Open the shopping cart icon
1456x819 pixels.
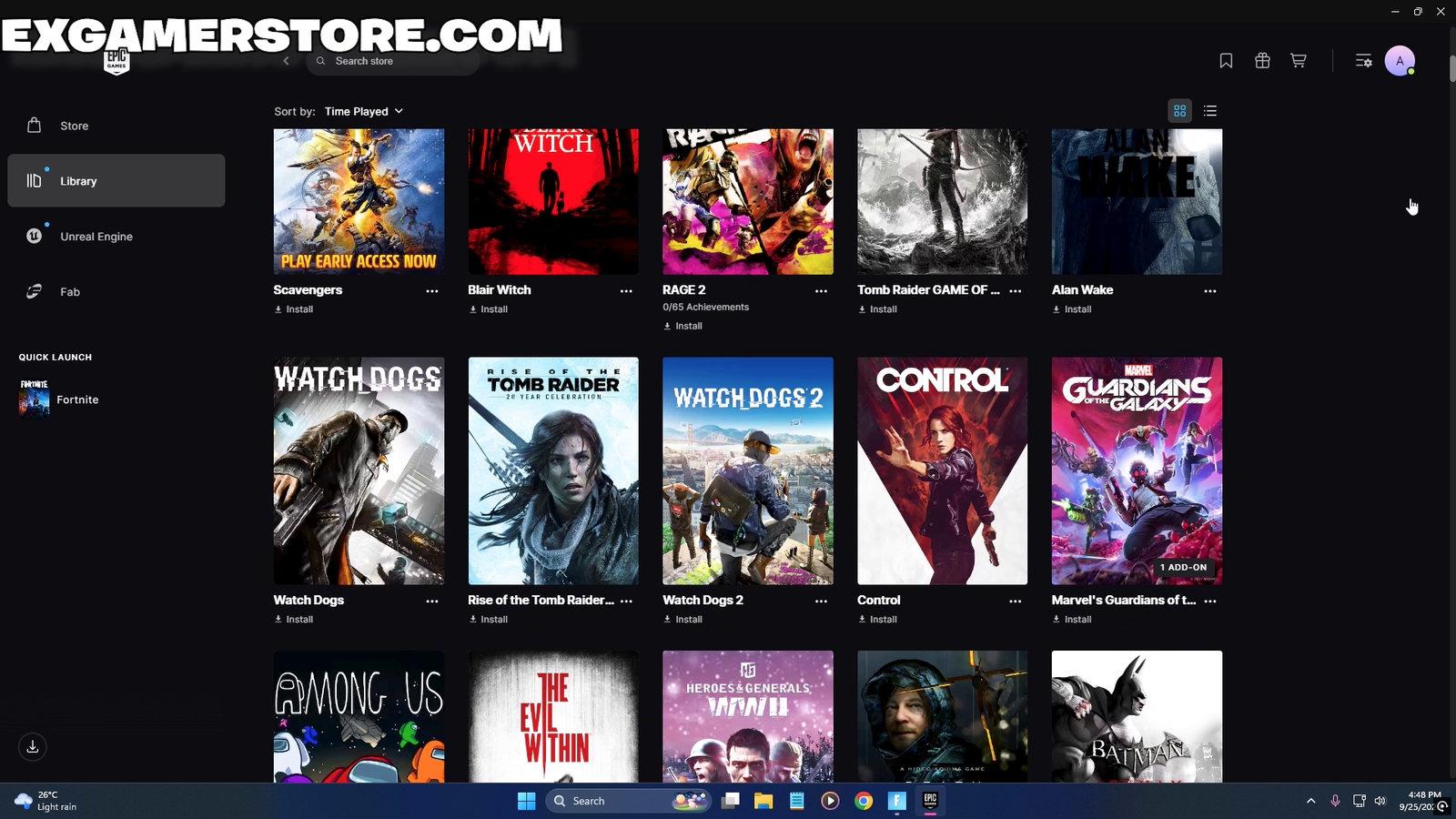pyautogui.click(x=1299, y=61)
